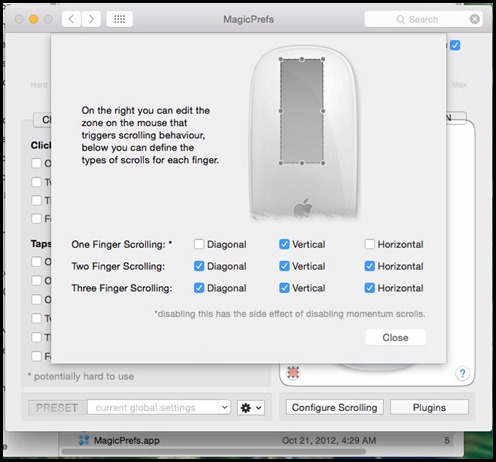Uncheck Three Finger Horizontal scrolling
The image size is (496, 462).
(369, 288)
